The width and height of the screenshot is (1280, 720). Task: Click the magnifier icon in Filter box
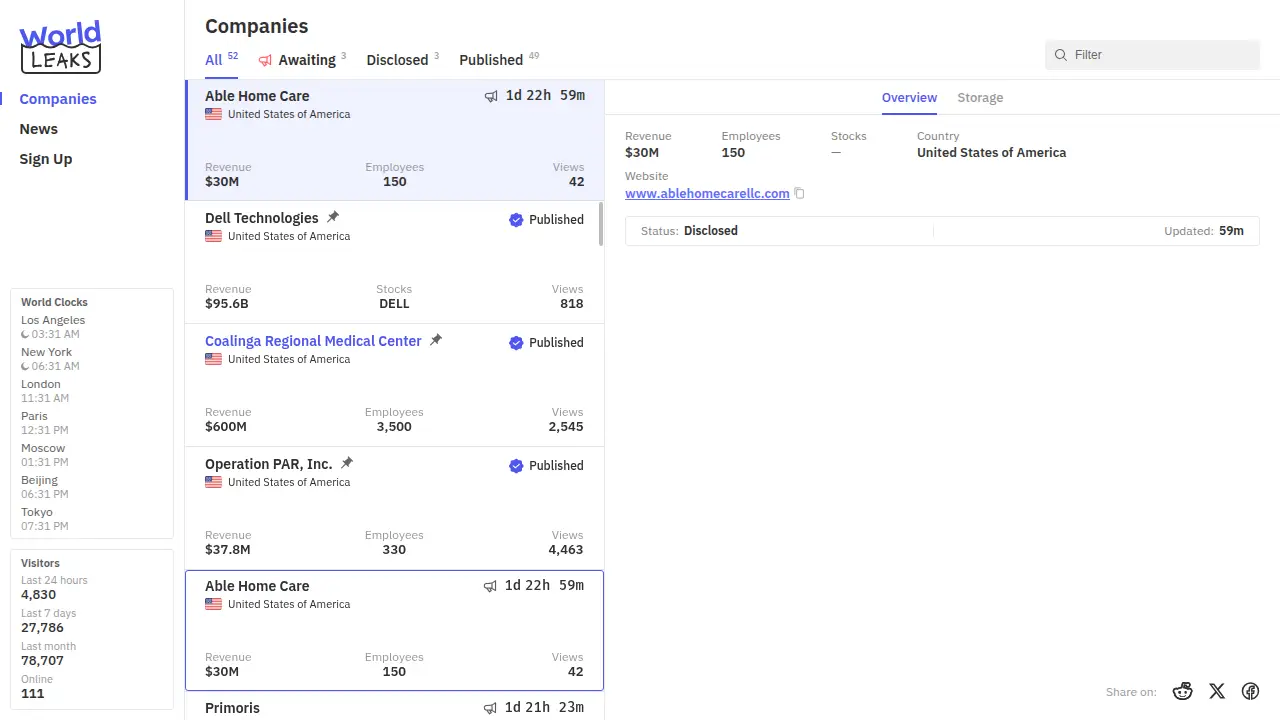coord(1061,55)
